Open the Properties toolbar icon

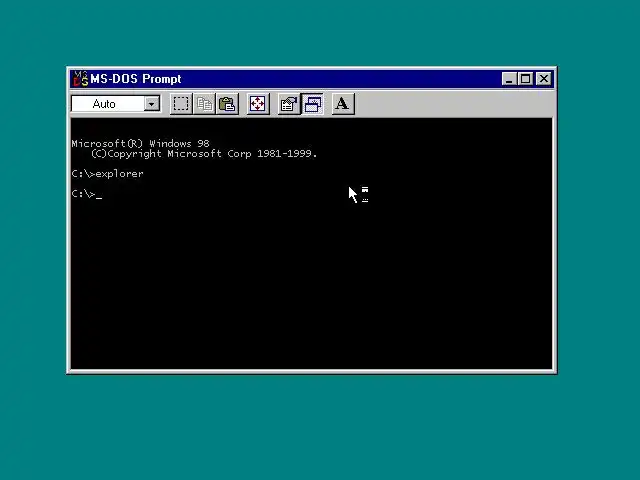point(289,104)
